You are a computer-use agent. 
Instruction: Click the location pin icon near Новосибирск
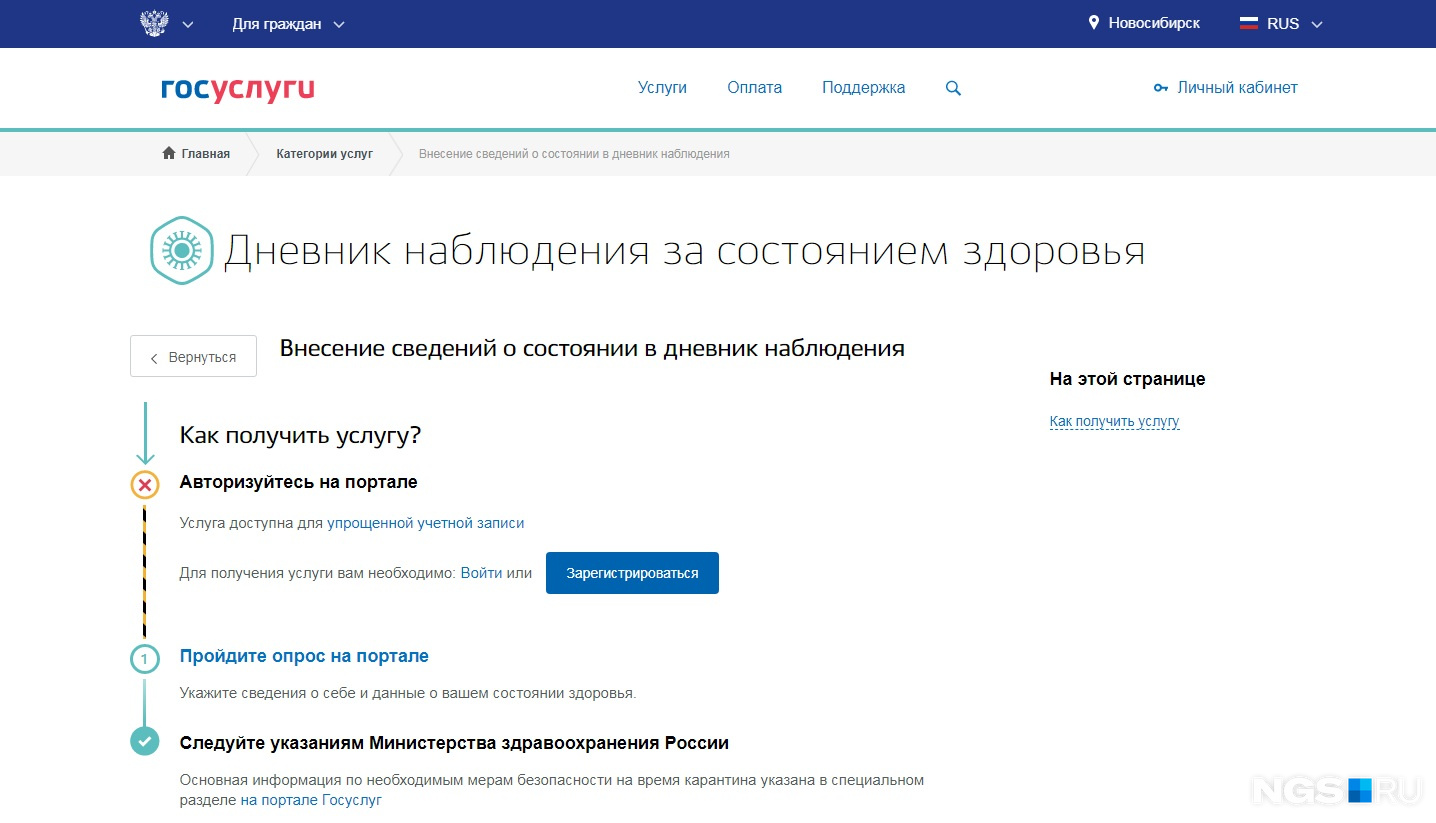[x=1094, y=22]
